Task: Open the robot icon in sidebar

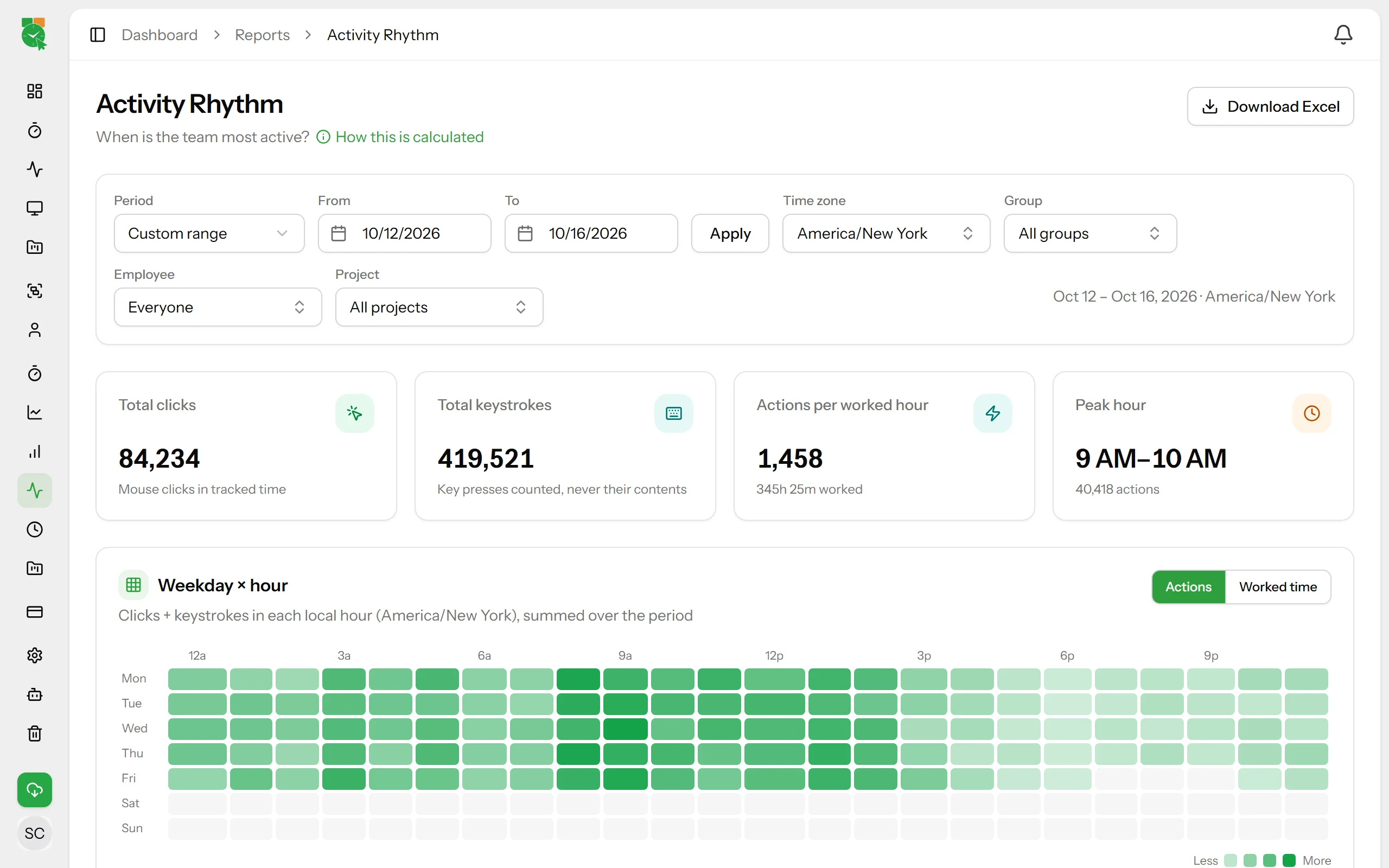Action: 34,694
